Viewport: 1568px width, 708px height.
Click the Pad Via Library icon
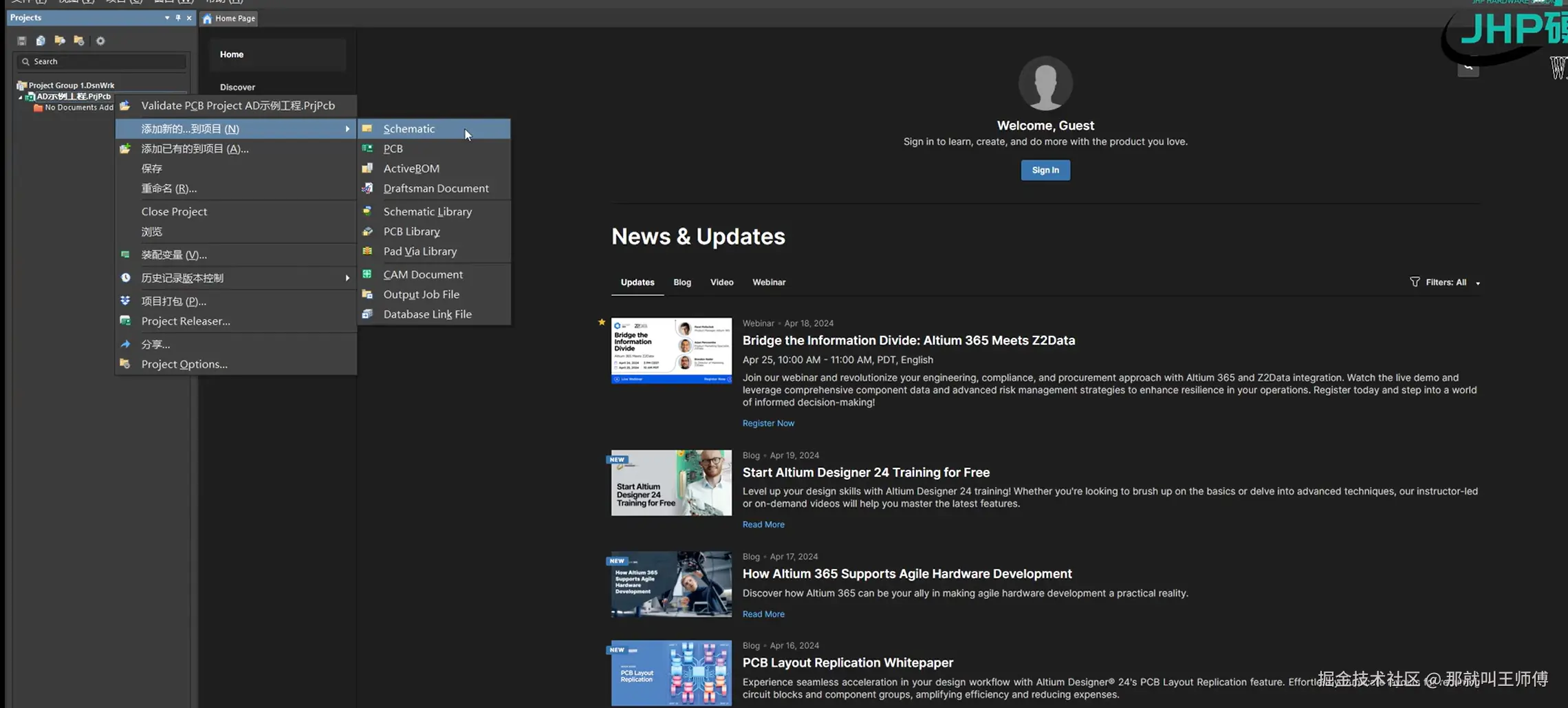[x=368, y=251]
